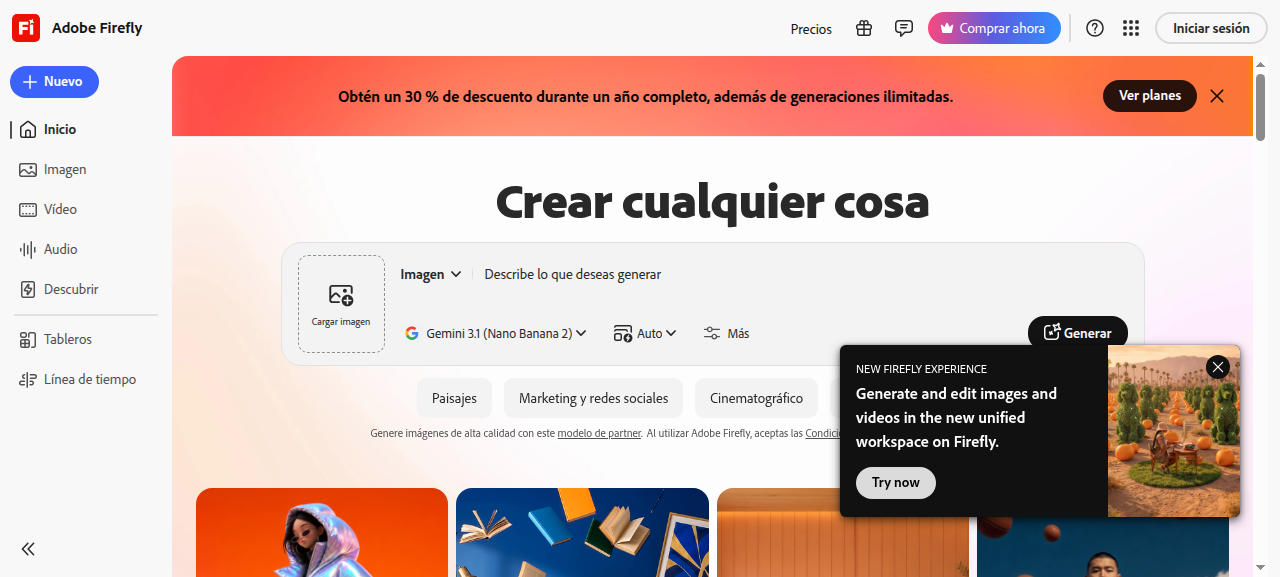Close the New Firefly Experience popup
The width and height of the screenshot is (1280, 577).
pos(1217,367)
